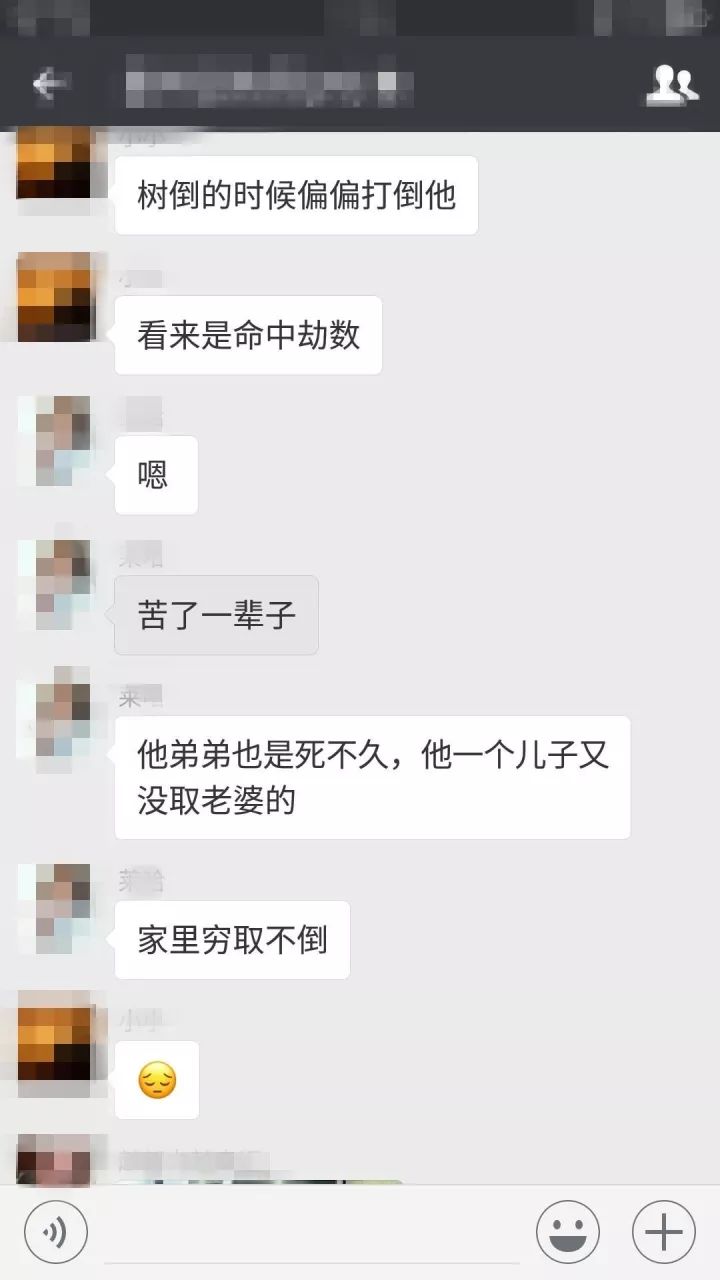This screenshot has height=1280, width=720.
Task: Open group members icon in header
Action: tap(670, 85)
